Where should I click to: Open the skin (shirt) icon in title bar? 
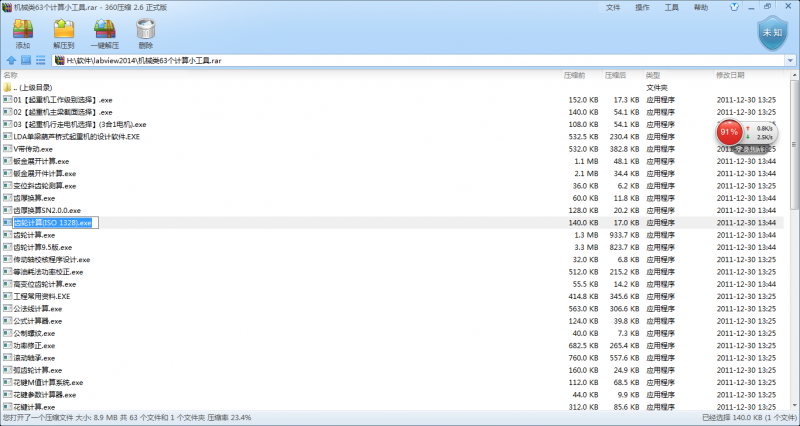pos(734,7)
